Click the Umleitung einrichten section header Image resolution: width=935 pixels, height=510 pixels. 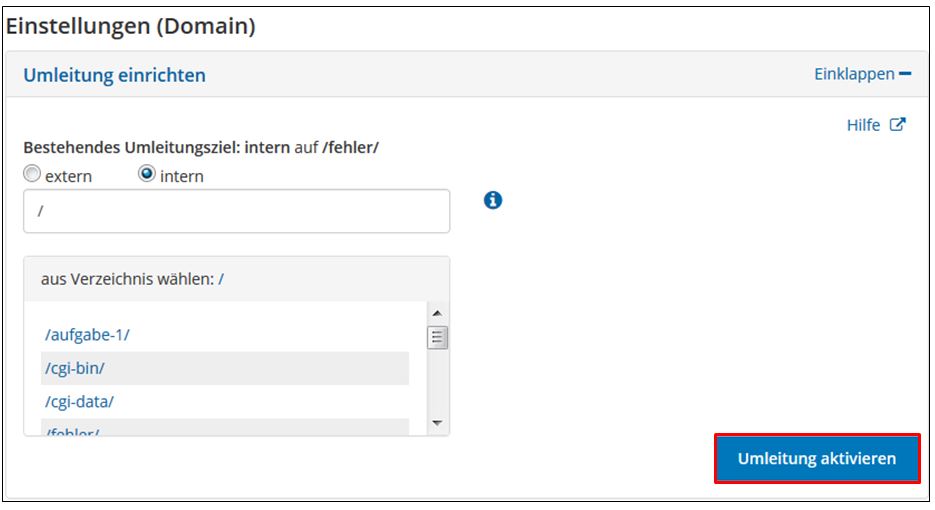point(114,75)
